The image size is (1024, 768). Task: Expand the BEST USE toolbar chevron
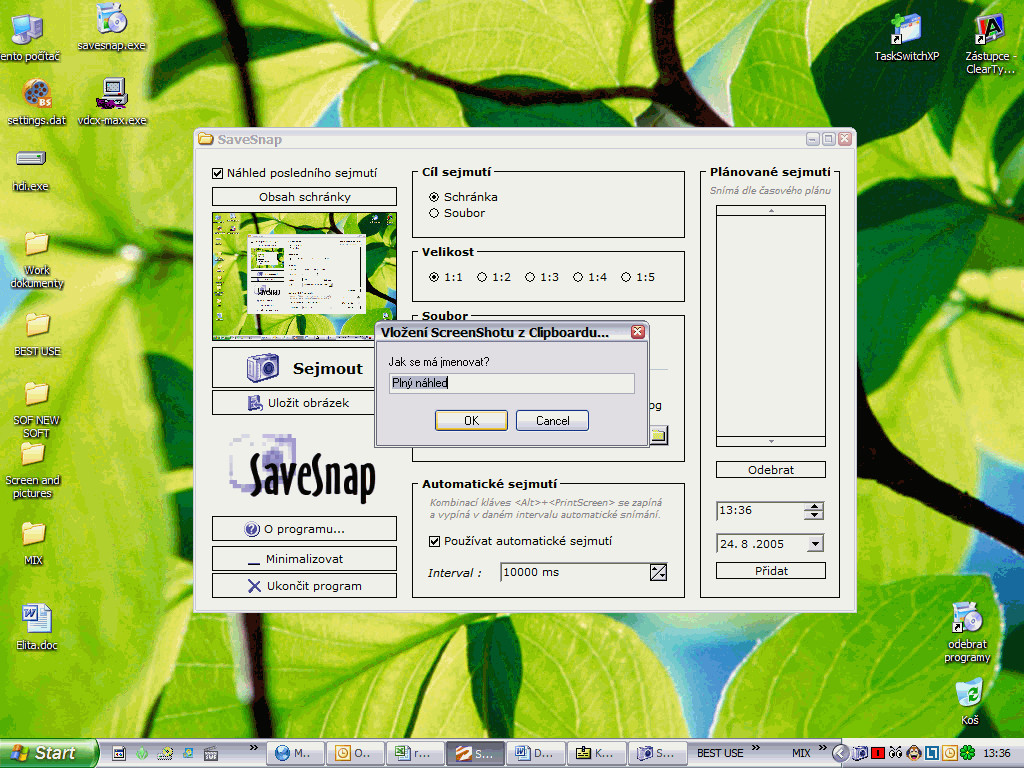coord(756,748)
